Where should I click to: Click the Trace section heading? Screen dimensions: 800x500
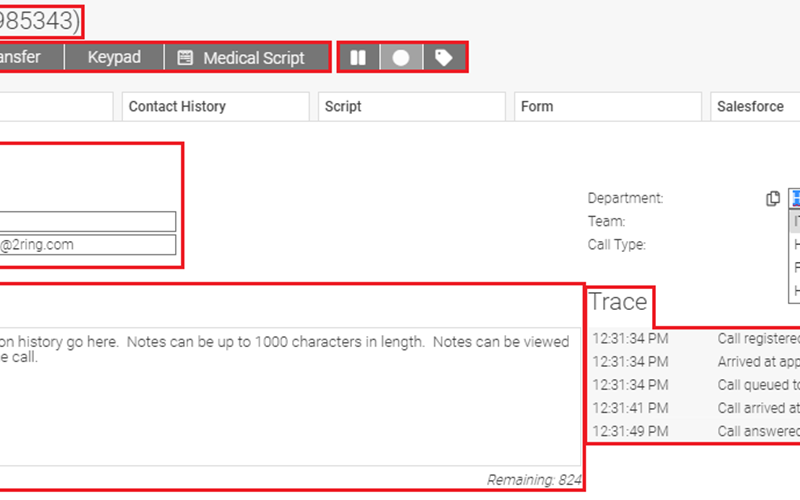coord(618,302)
